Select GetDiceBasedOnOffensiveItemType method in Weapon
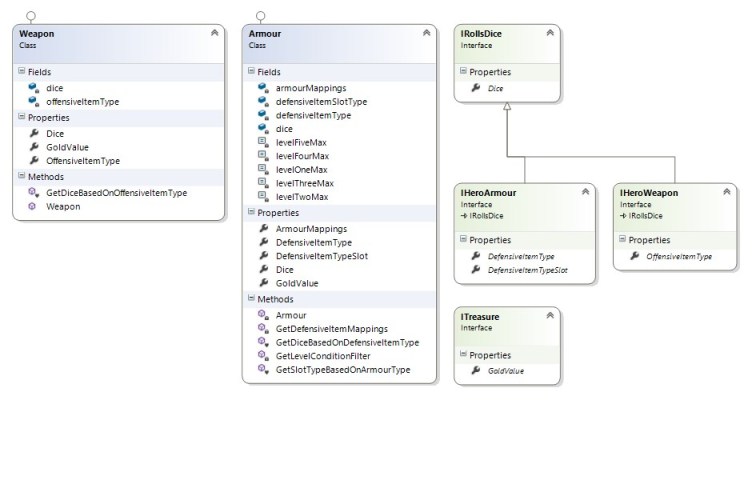 click(x=116, y=192)
